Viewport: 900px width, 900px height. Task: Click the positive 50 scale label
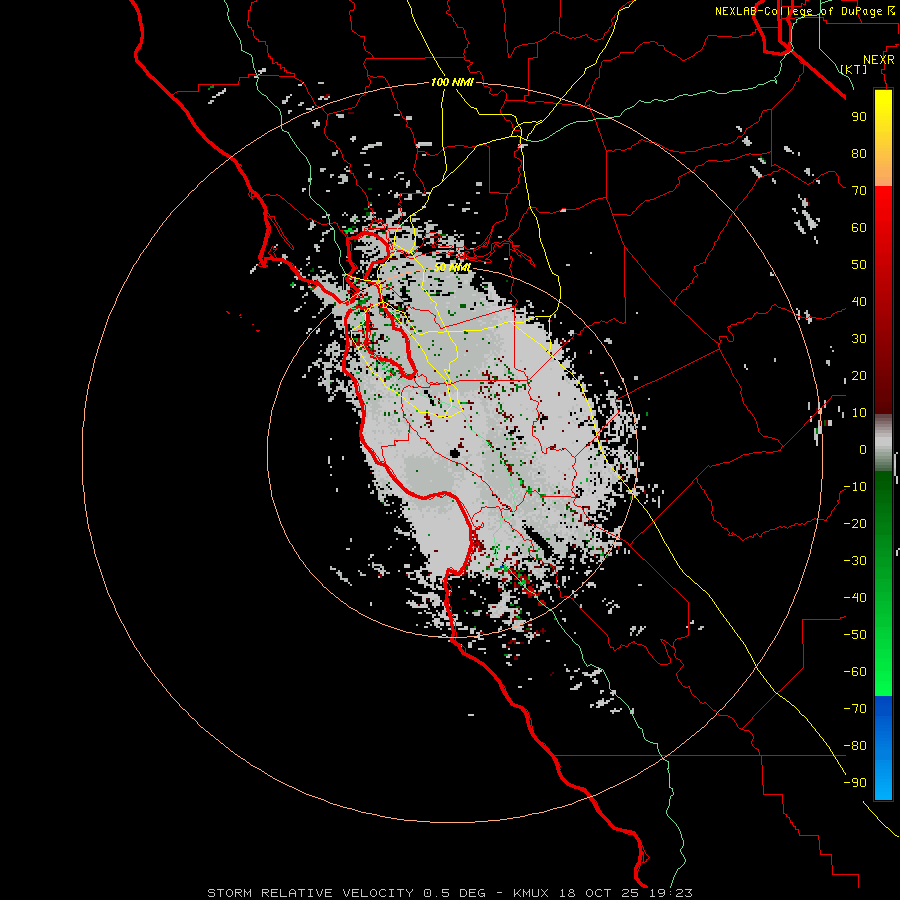pos(859,265)
